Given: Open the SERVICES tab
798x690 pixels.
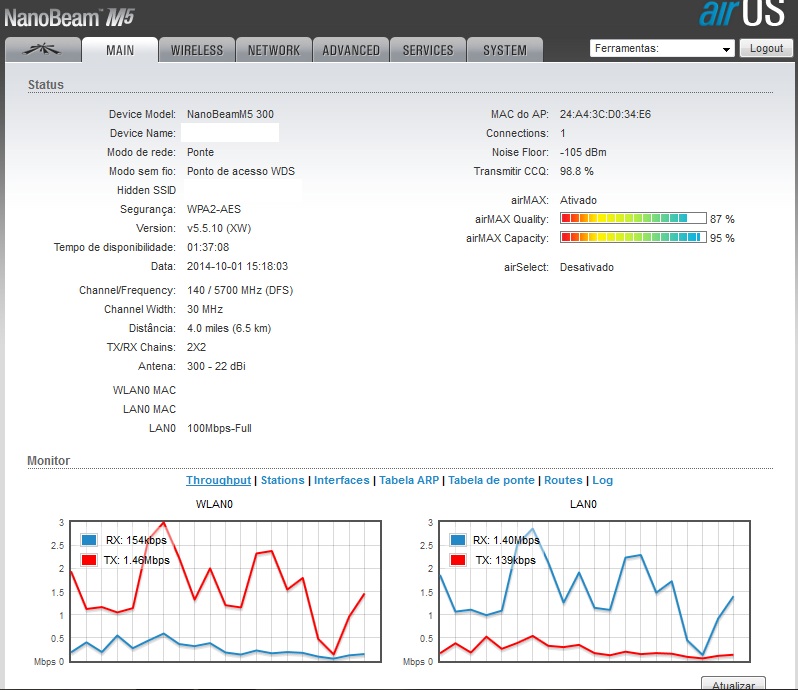Looking at the screenshot, I should point(428,50).
